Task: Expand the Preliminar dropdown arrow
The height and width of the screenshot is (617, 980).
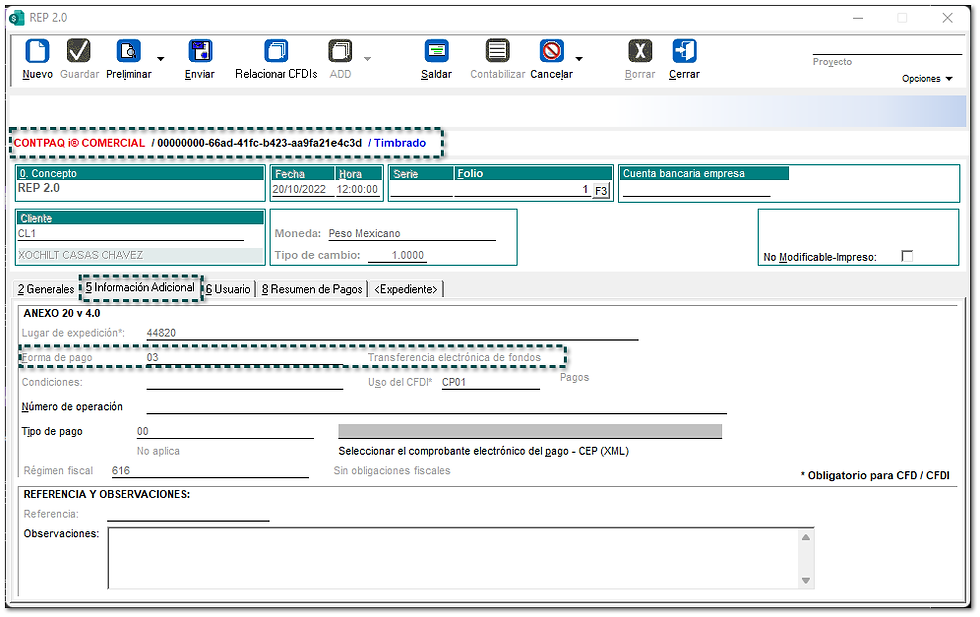Action: (161, 59)
